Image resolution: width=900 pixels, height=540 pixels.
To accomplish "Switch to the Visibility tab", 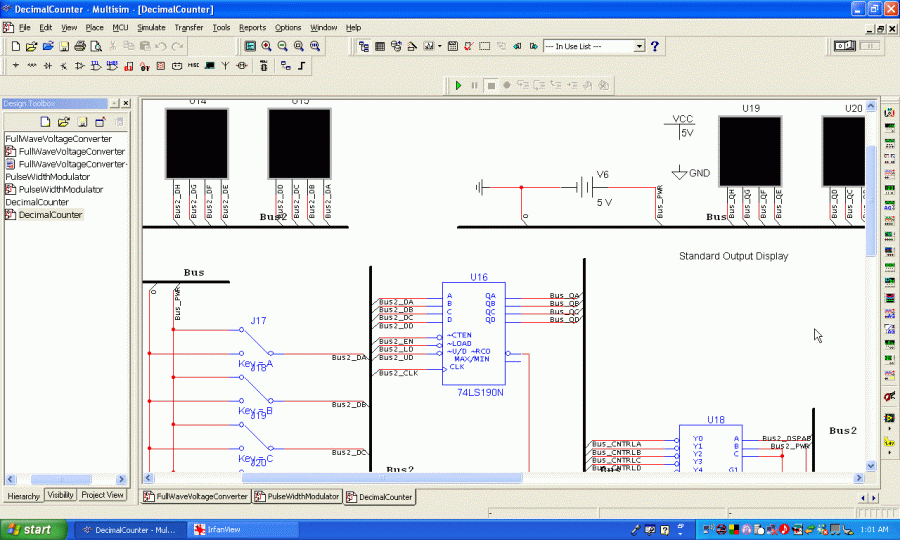I will (60, 495).
